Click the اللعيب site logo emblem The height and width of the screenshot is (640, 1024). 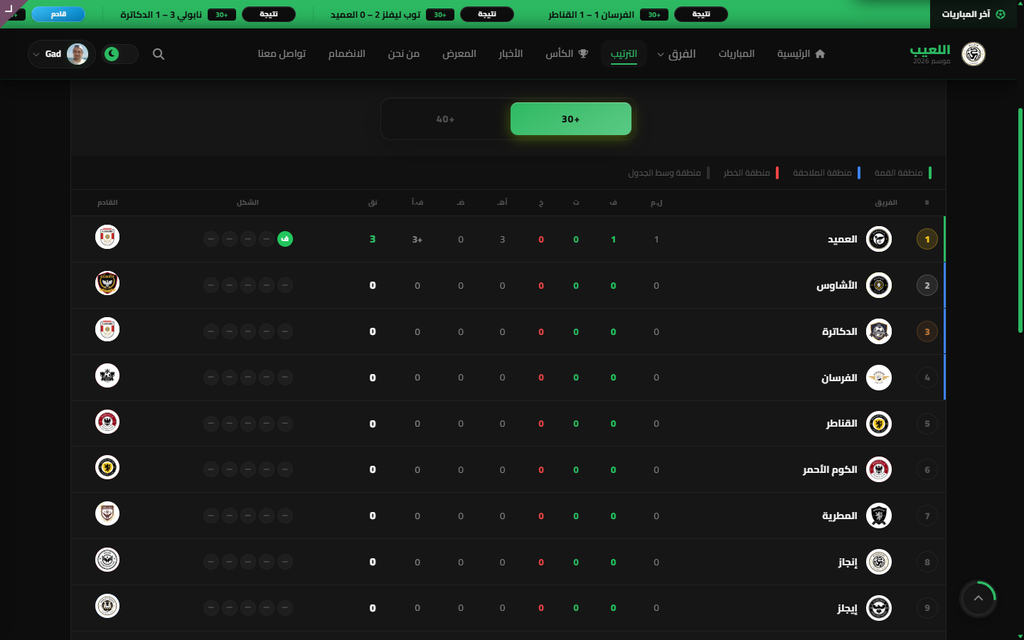pos(973,54)
